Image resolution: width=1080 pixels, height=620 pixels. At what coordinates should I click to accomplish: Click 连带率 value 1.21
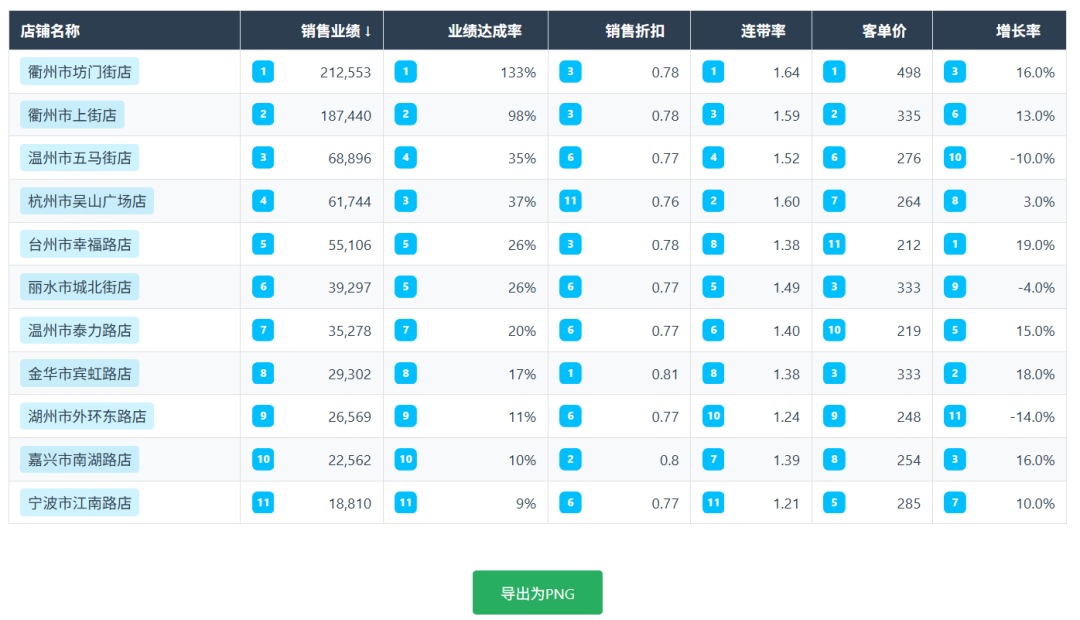(786, 504)
